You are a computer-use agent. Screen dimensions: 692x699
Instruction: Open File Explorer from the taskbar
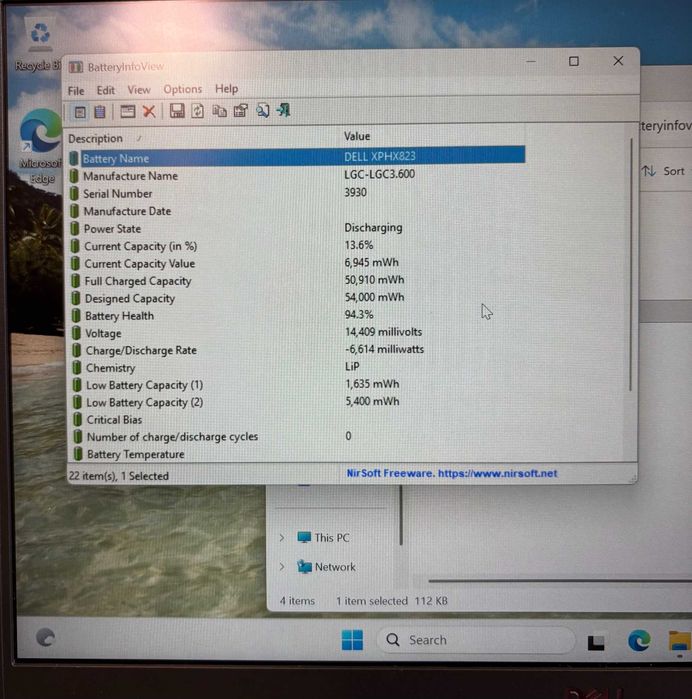pos(680,642)
